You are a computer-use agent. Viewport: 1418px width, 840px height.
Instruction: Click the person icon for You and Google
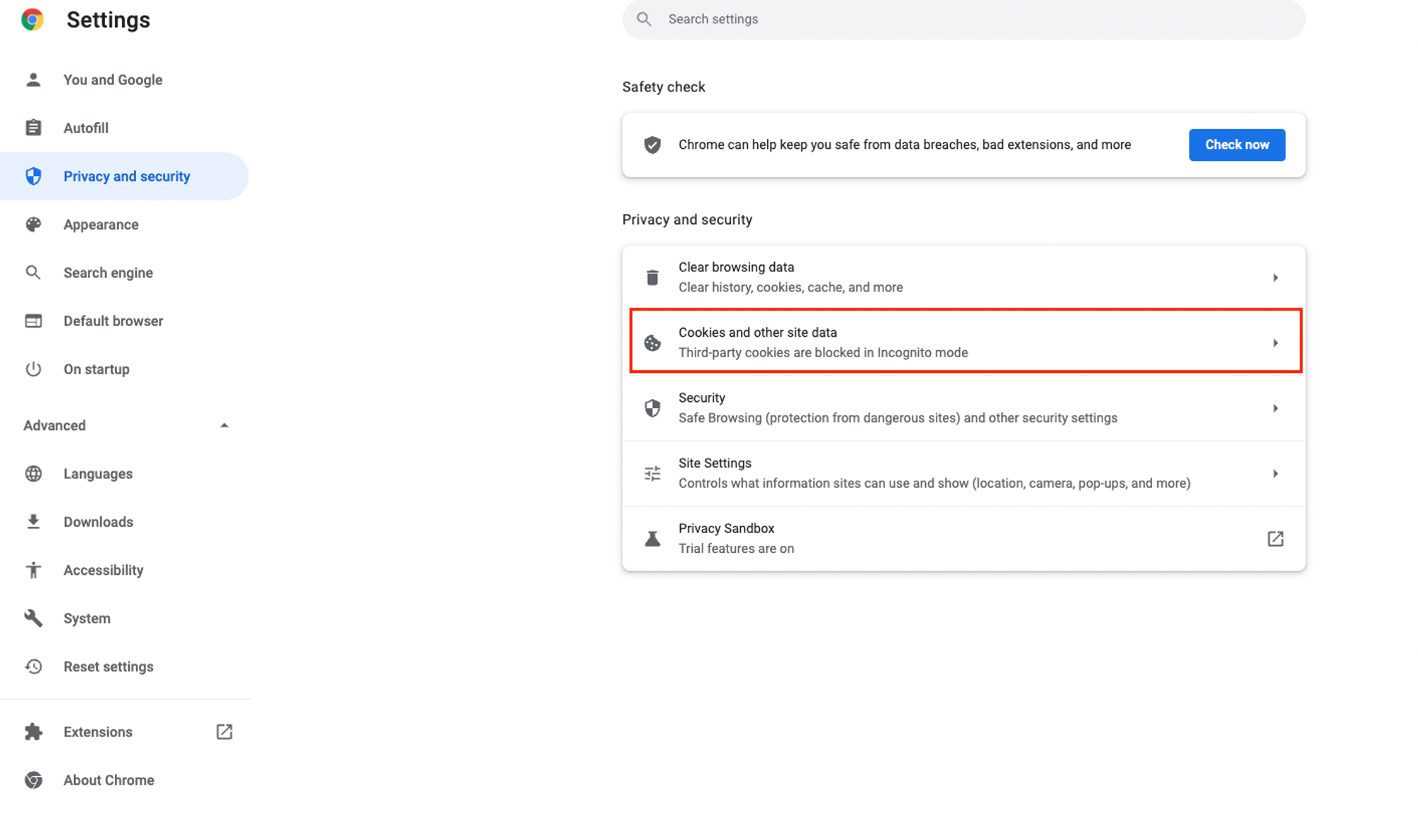33,79
